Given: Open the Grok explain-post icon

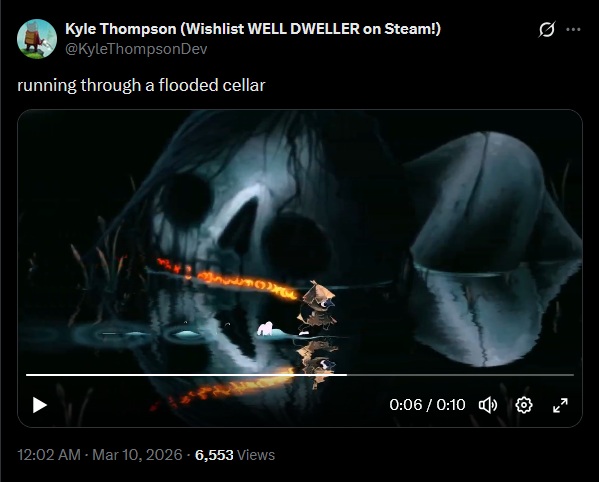Looking at the screenshot, I should (x=547, y=29).
